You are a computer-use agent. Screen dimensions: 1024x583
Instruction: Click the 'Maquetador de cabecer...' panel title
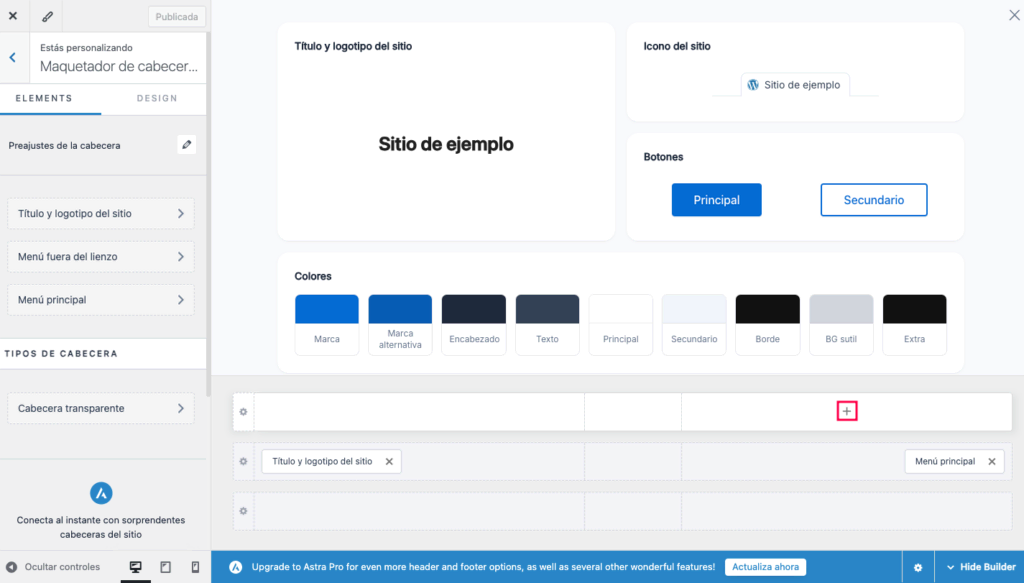[x=119, y=66]
